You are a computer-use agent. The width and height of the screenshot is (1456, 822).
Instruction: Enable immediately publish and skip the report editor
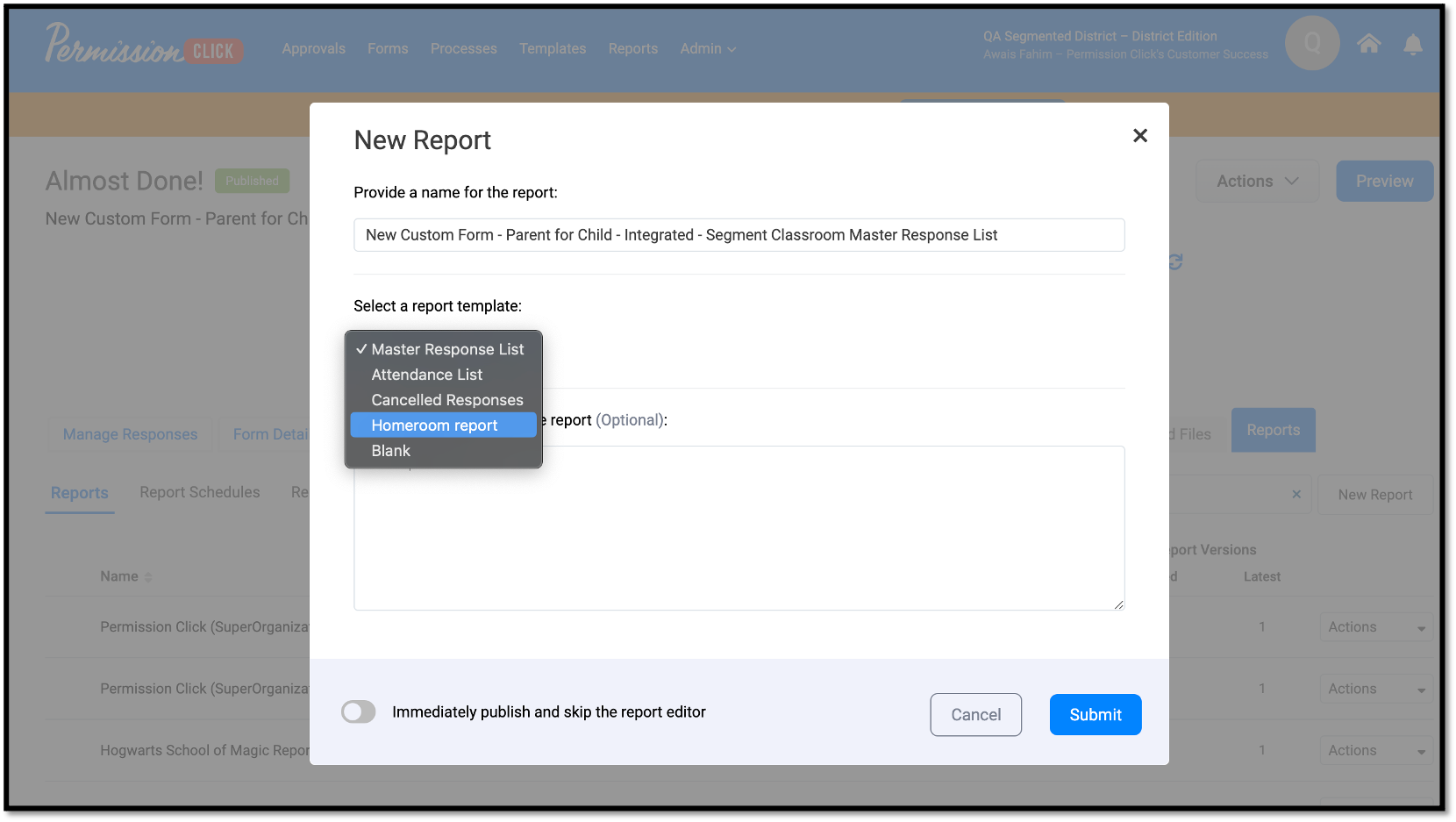(359, 711)
